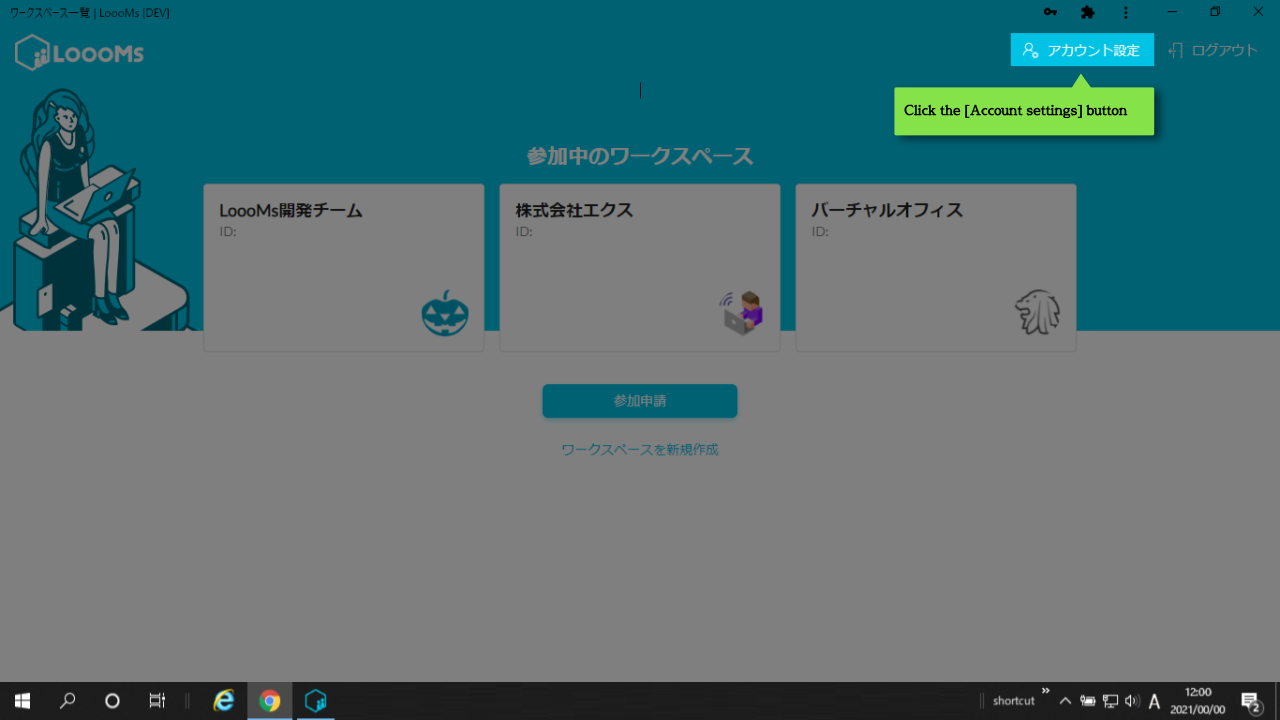Open the browser three-dot menu
This screenshot has height=720, width=1280.
(1126, 12)
